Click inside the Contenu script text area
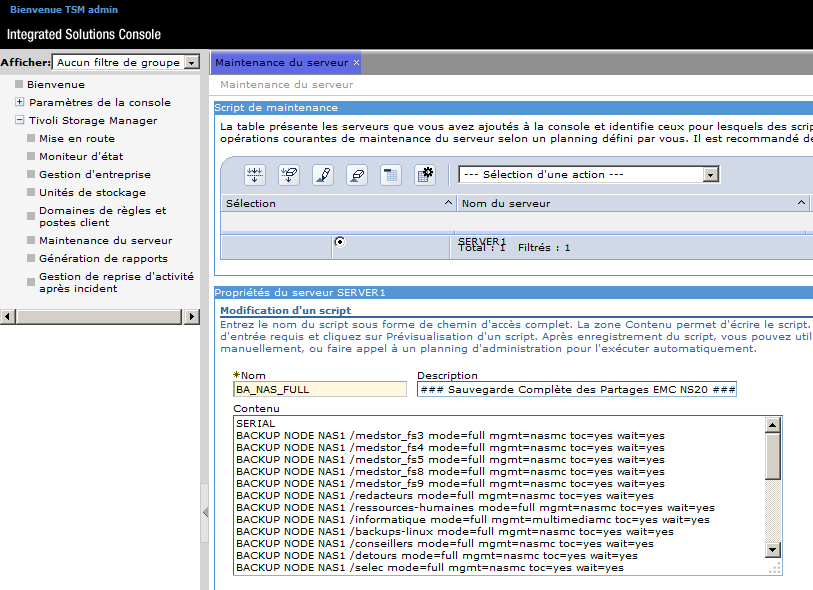 click(x=499, y=496)
